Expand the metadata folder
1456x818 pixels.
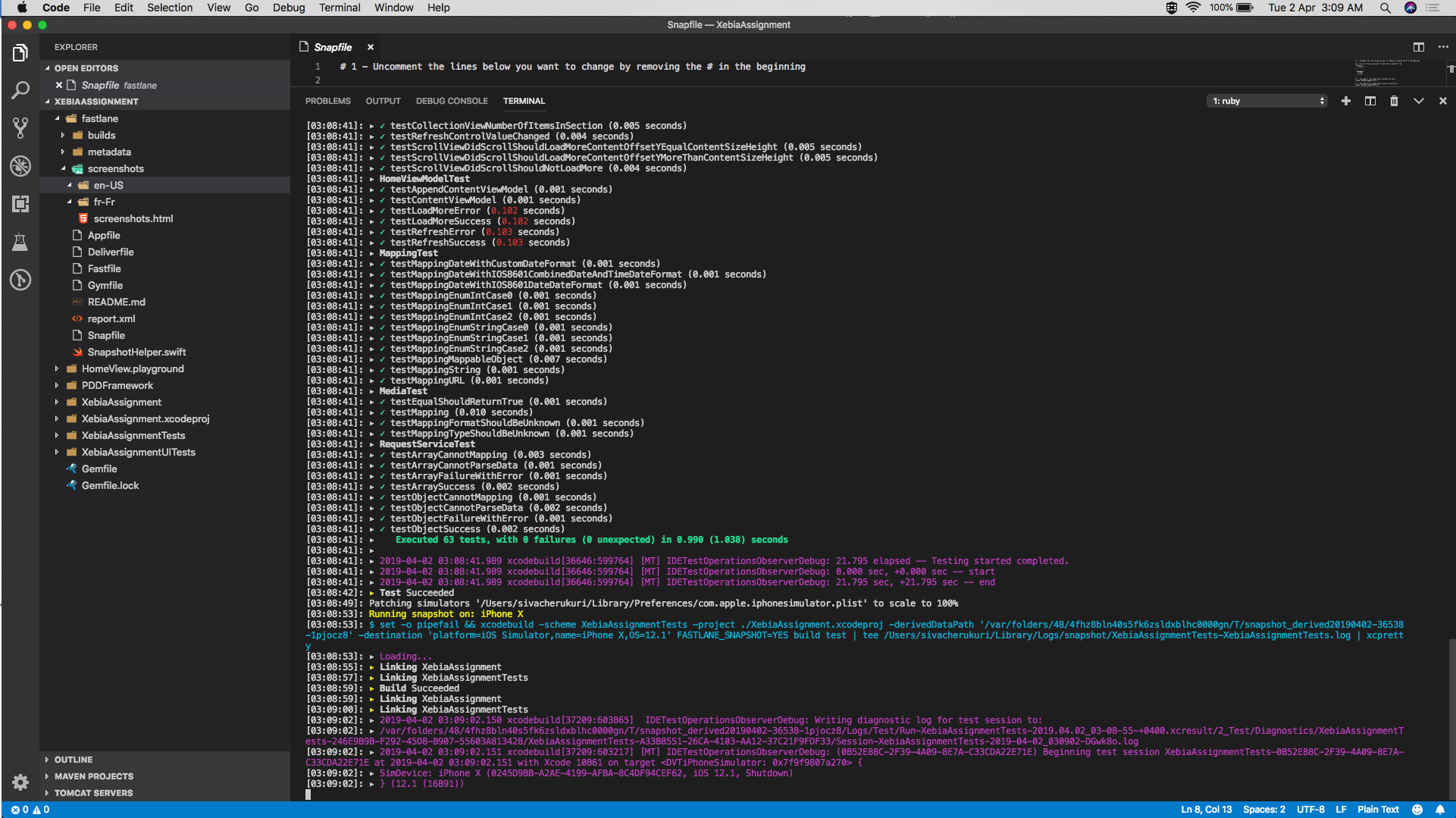[164, 152]
